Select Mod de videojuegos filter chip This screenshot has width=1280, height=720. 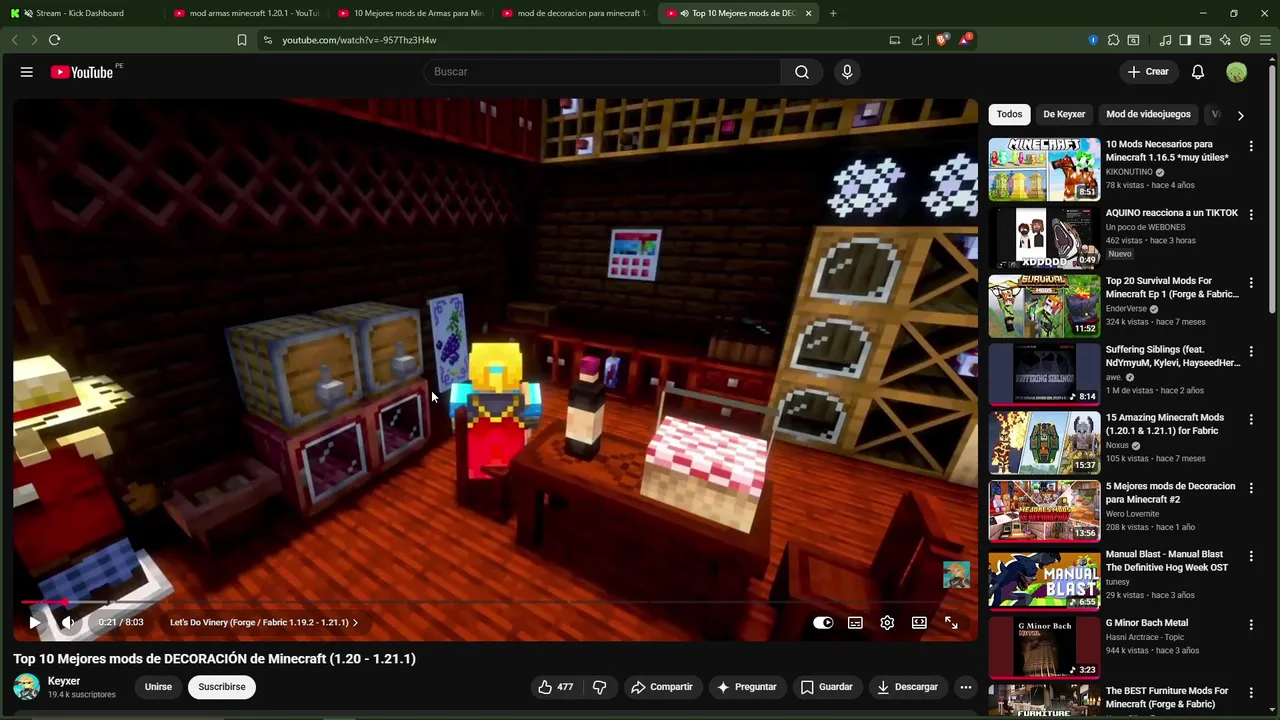(1148, 114)
